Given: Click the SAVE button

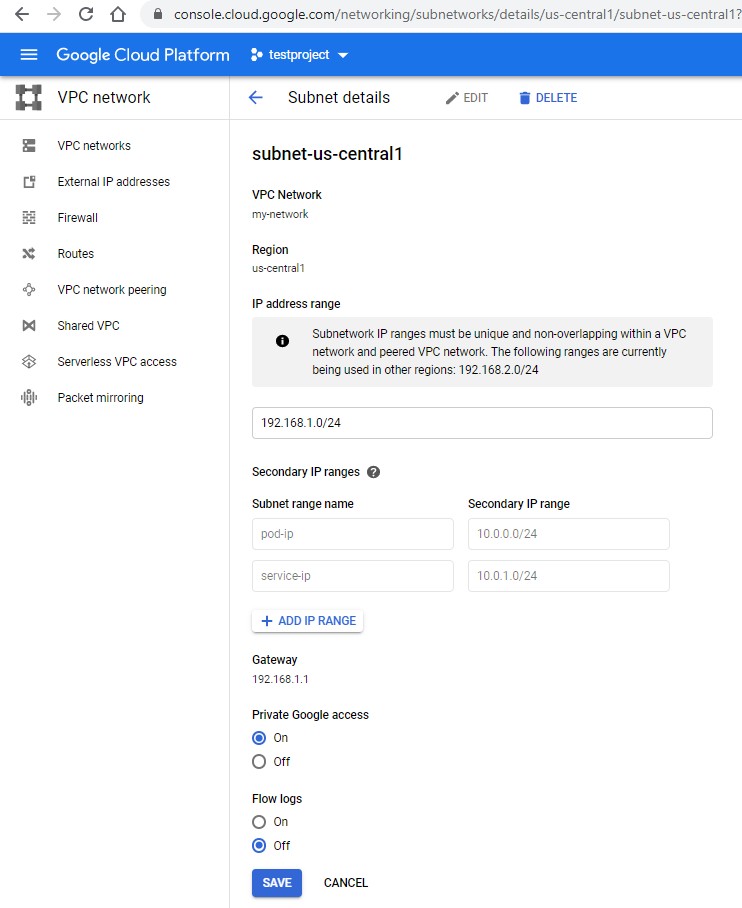Looking at the screenshot, I should click(277, 883).
